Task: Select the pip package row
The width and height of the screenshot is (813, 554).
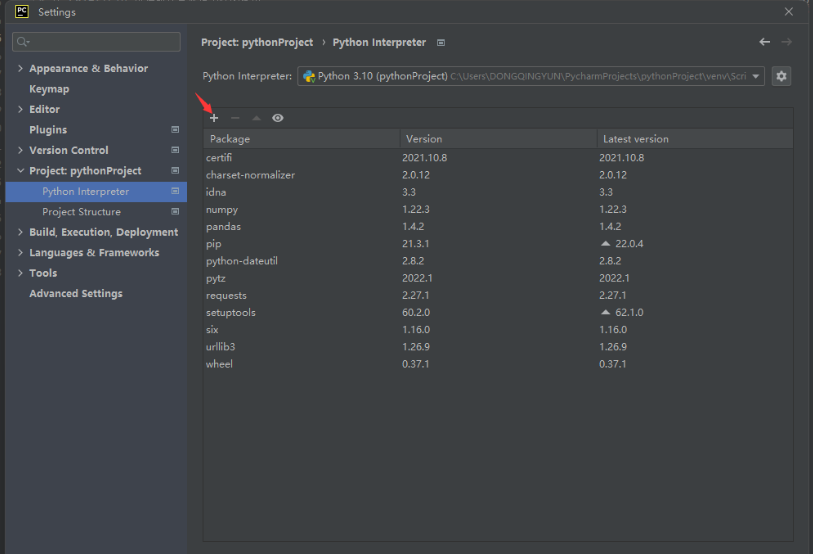Action: tap(498, 243)
